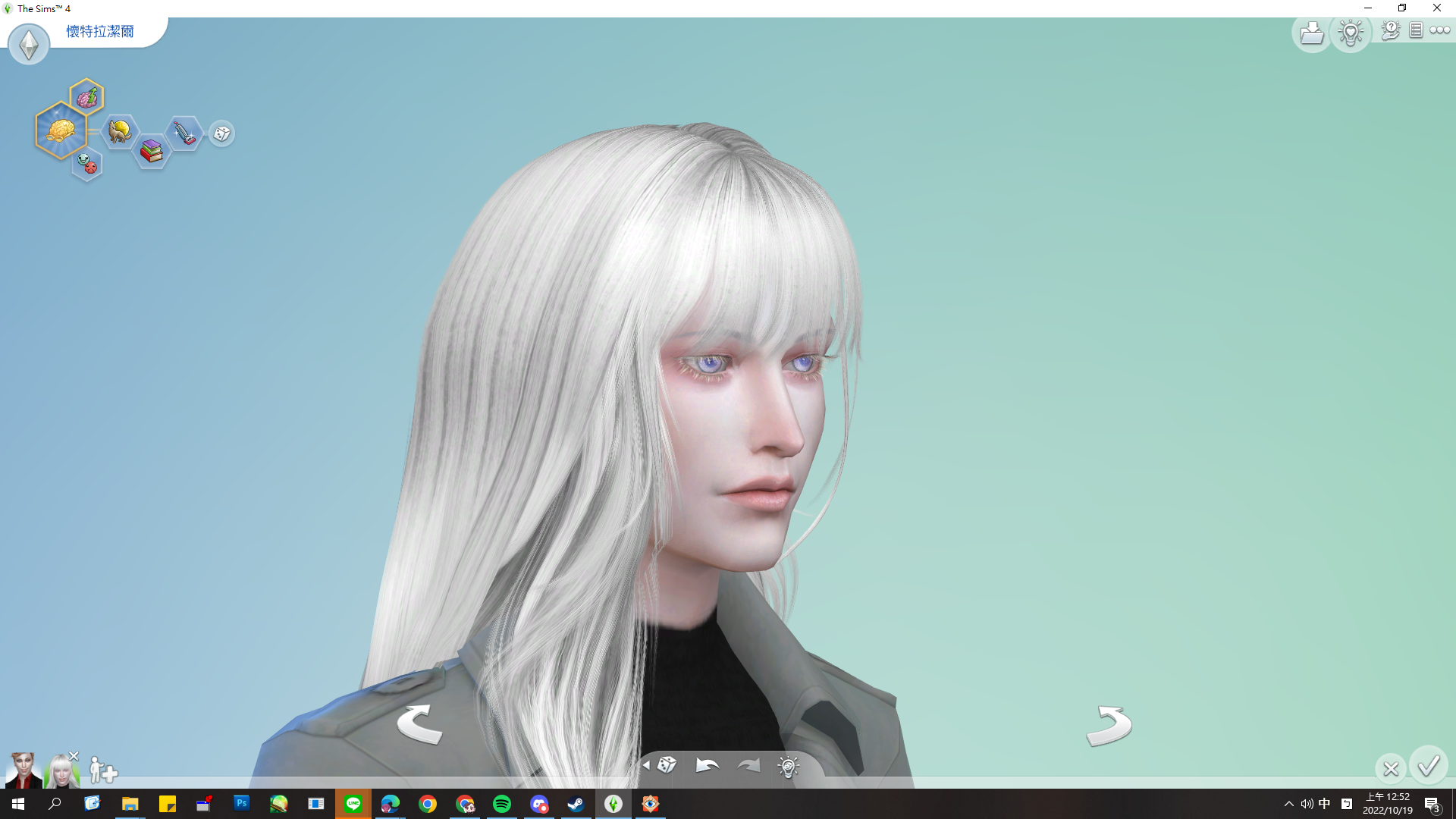The width and height of the screenshot is (1456, 819).
Task: Open saved households folder icon
Action: 1311,33
